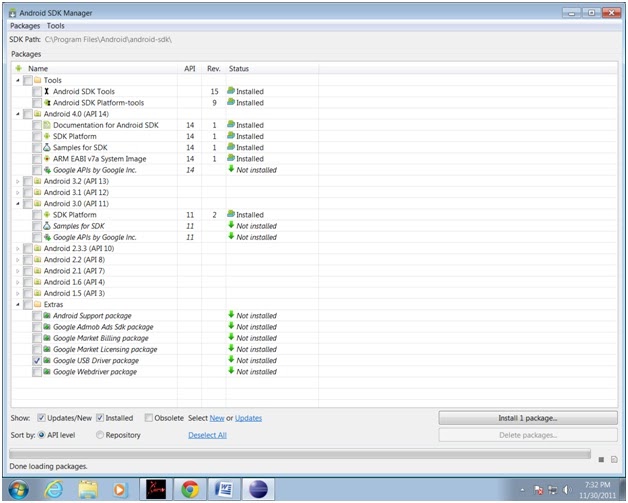
Task: Click the Tools folder icon
Action: [38, 80]
